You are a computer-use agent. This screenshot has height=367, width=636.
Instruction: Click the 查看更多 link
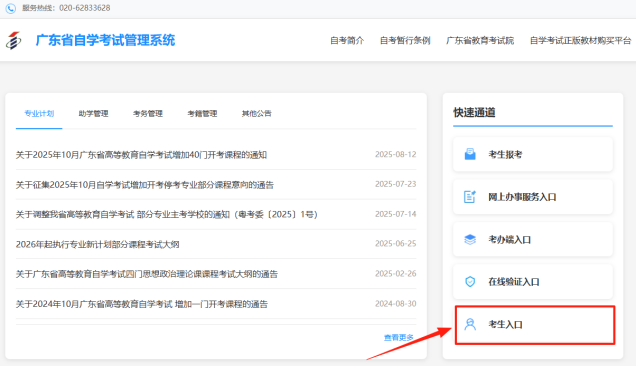tap(399, 337)
